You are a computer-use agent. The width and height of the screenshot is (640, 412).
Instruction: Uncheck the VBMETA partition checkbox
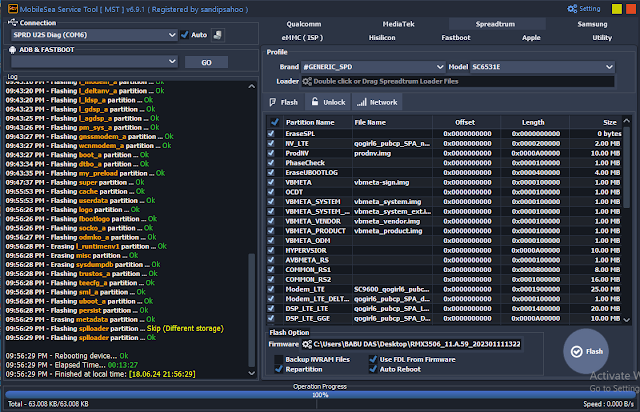point(271,182)
